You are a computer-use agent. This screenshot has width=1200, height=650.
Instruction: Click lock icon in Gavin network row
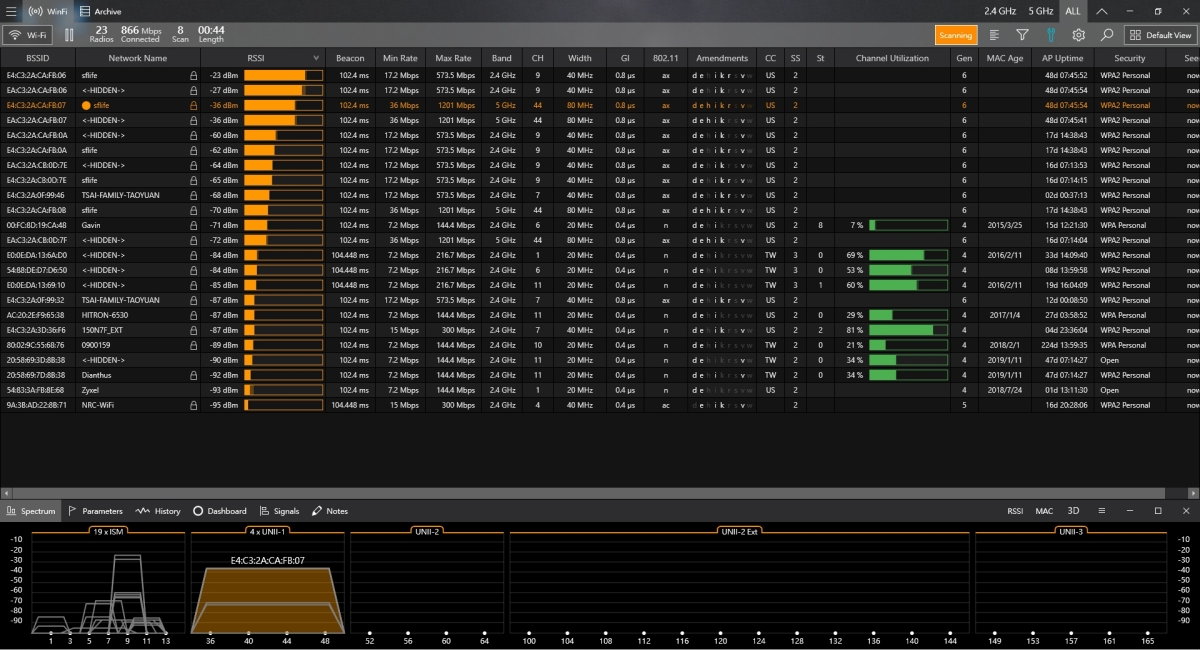click(194, 225)
